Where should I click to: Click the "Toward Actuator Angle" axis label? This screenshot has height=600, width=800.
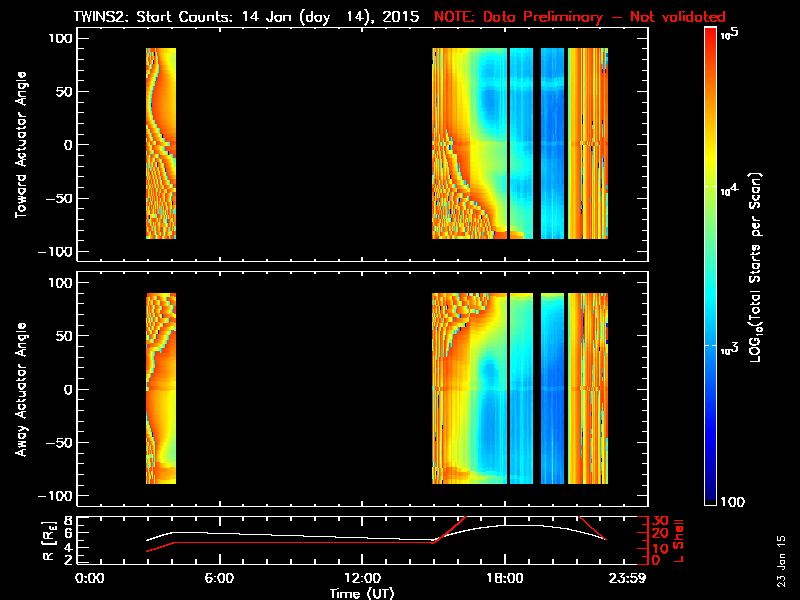[x=21, y=145]
